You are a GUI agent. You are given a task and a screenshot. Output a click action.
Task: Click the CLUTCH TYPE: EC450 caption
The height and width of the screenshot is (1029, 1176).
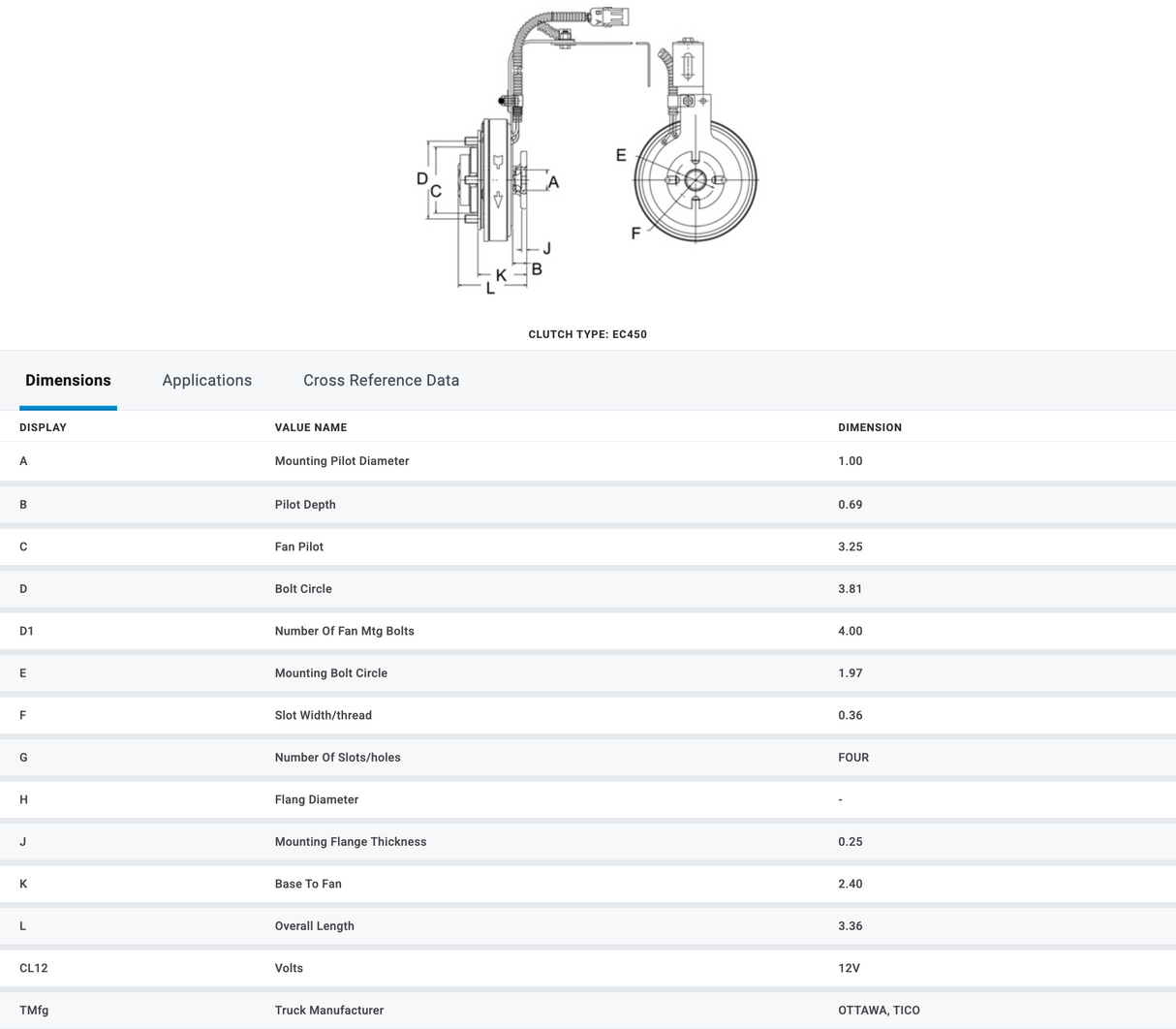click(x=588, y=334)
